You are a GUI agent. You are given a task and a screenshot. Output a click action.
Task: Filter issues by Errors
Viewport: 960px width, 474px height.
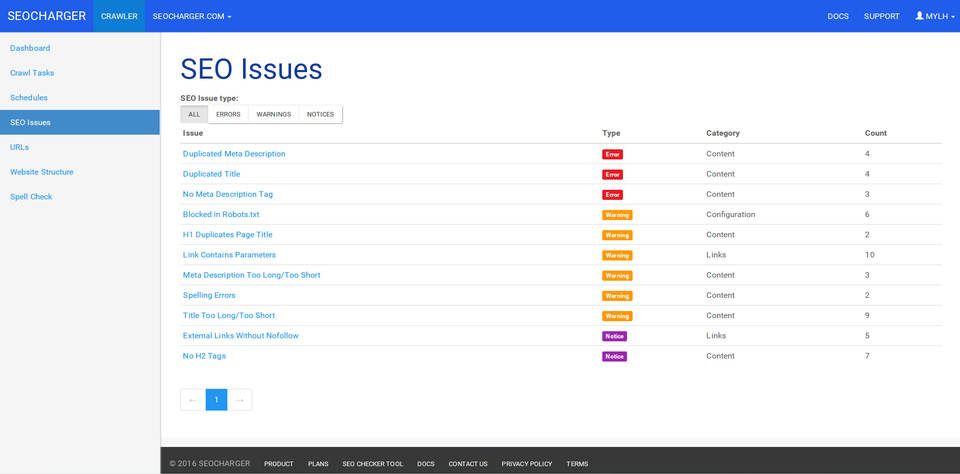click(x=228, y=115)
